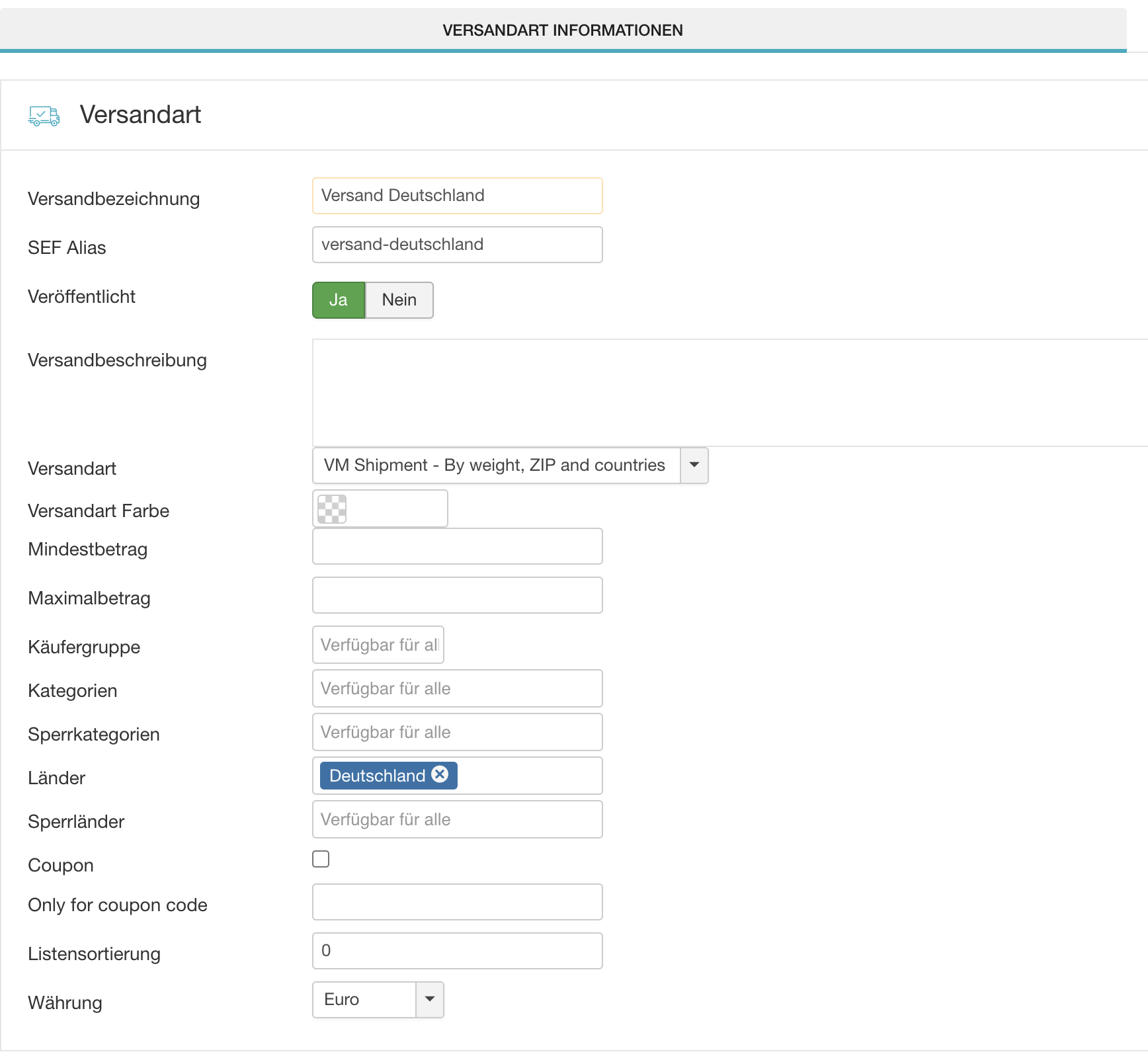Set Veröffentlicht to Nein
1148x1054 pixels.
[x=399, y=300]
